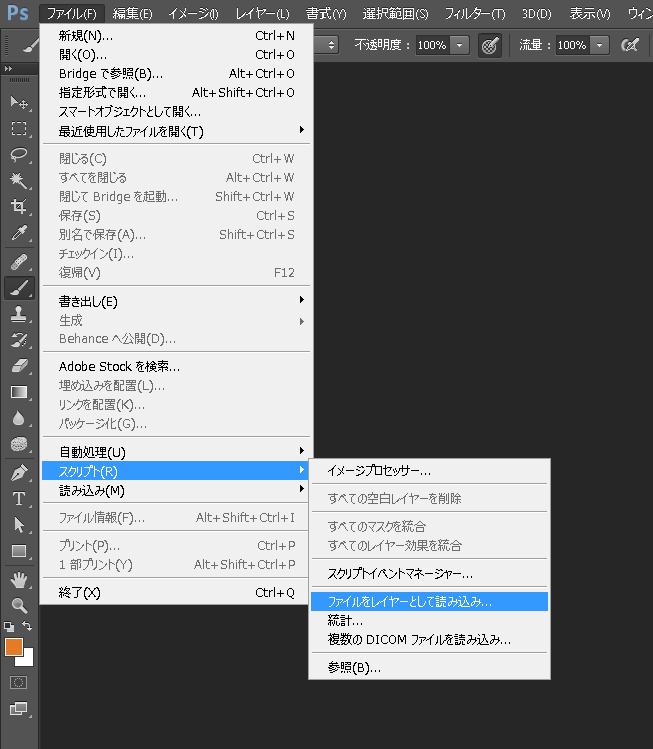Screen dimensions: 653x749
Task: Open the レイヤー(L) menu
Action: tap(262, 14)
